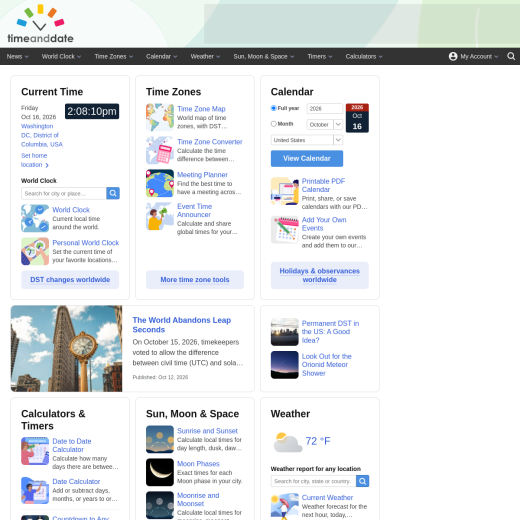This screenshot has height=520, width=520.
Task: Open the Current Weather umbrella icon
Action: 285,507
